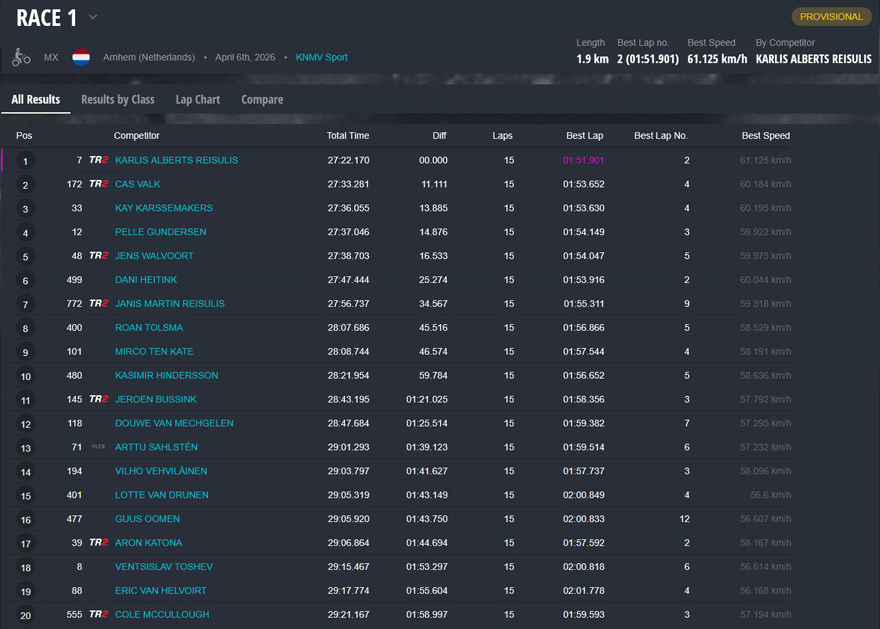880x629 pixels.
Task: Click the Provisional status badge
Action: coord(830,17)
